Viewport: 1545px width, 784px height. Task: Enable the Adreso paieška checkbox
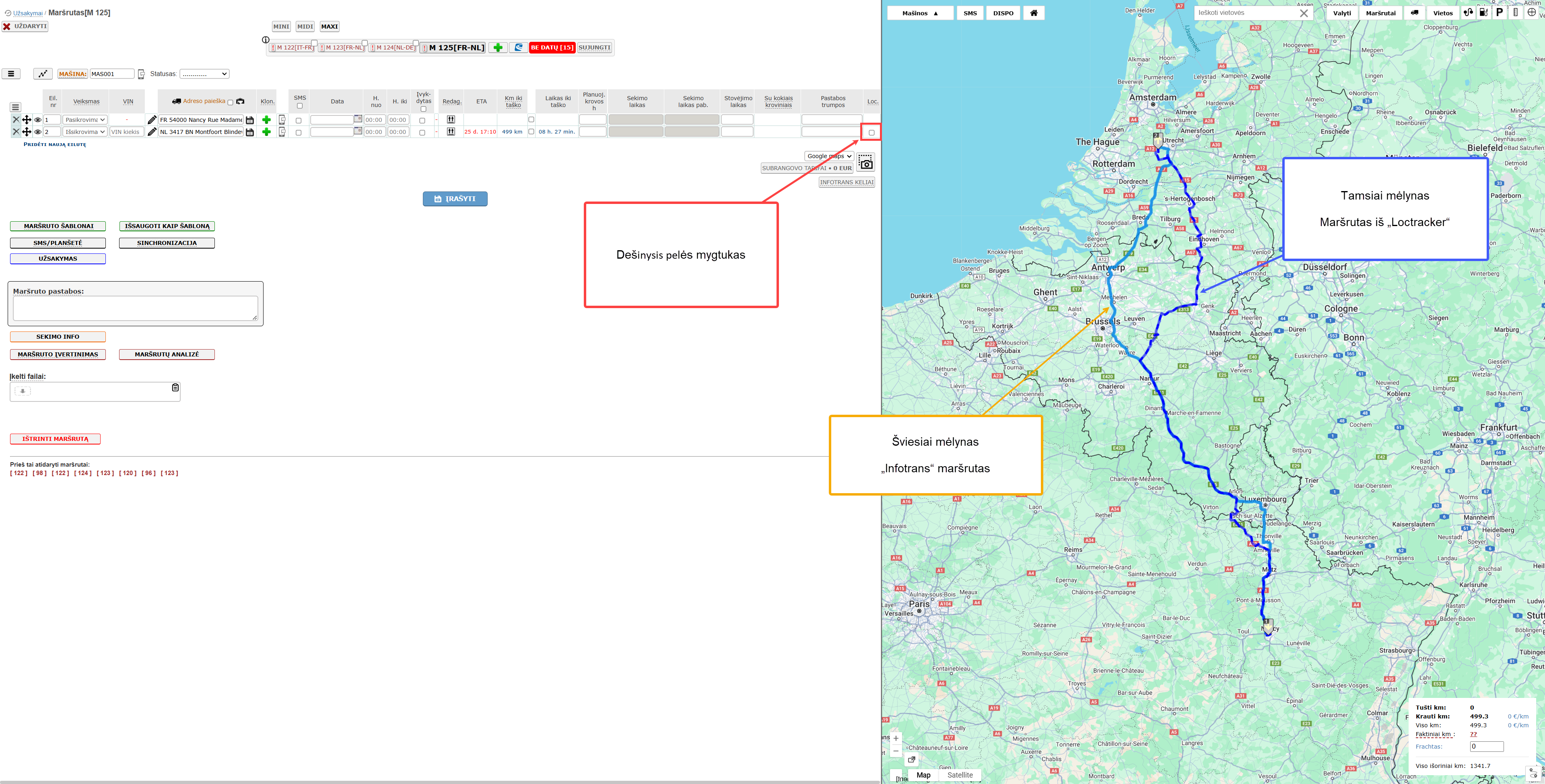point(230,103)
